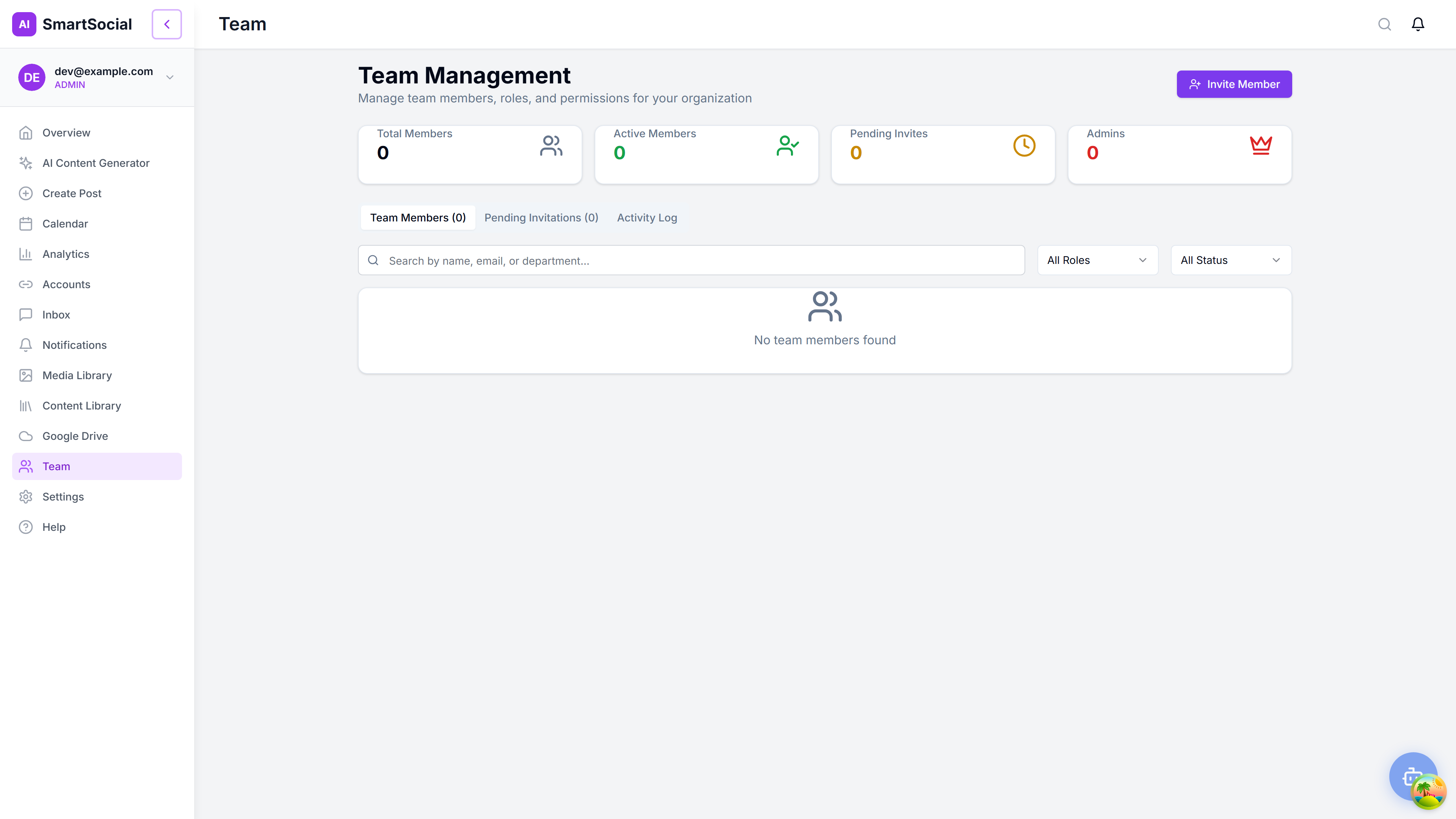Click the search magnifier icon in header
The image size is (1456, 819).
pos(1384,24)
